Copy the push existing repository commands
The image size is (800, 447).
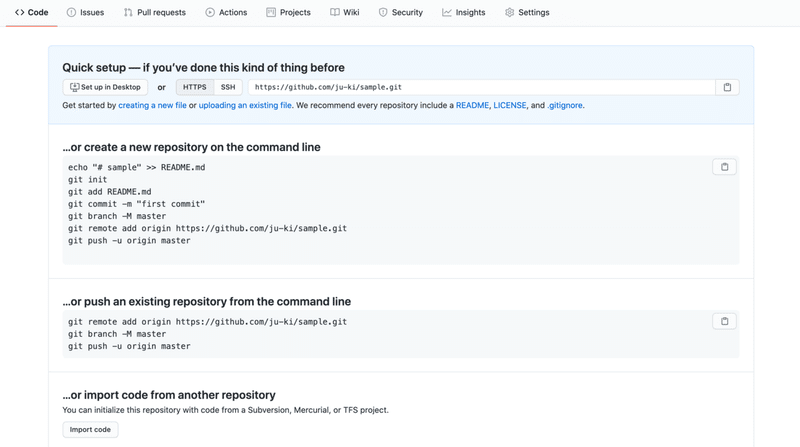tap(724, 321)
